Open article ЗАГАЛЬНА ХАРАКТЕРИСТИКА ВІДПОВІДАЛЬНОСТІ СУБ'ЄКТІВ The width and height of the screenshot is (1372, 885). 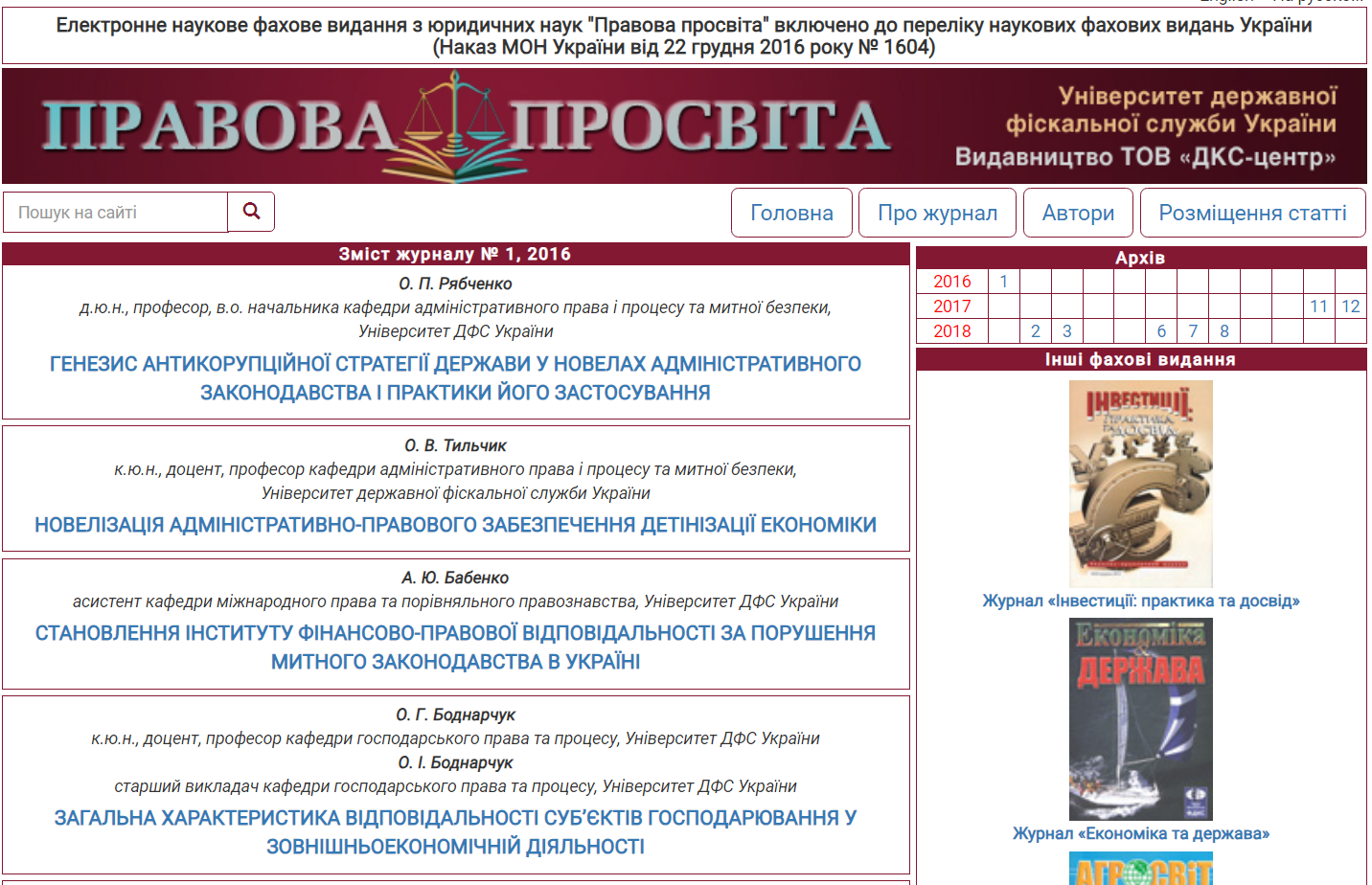pos(455,832)
